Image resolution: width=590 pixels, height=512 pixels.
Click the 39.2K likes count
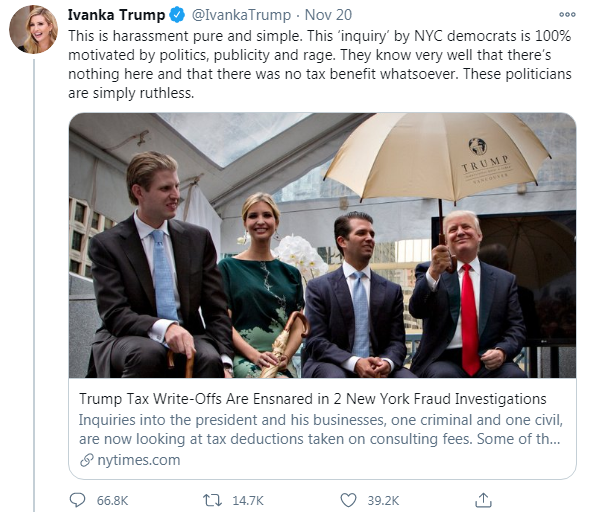tap(383, 501)
